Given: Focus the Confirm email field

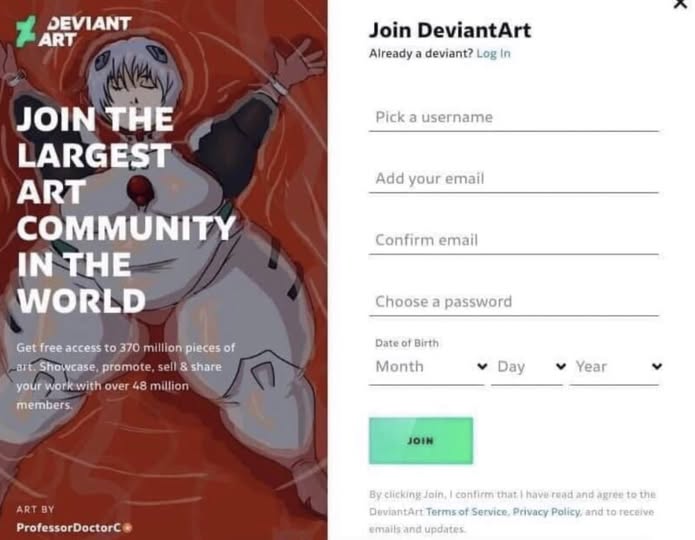Looking at the screenshot, I should click(x=514, y=241).
